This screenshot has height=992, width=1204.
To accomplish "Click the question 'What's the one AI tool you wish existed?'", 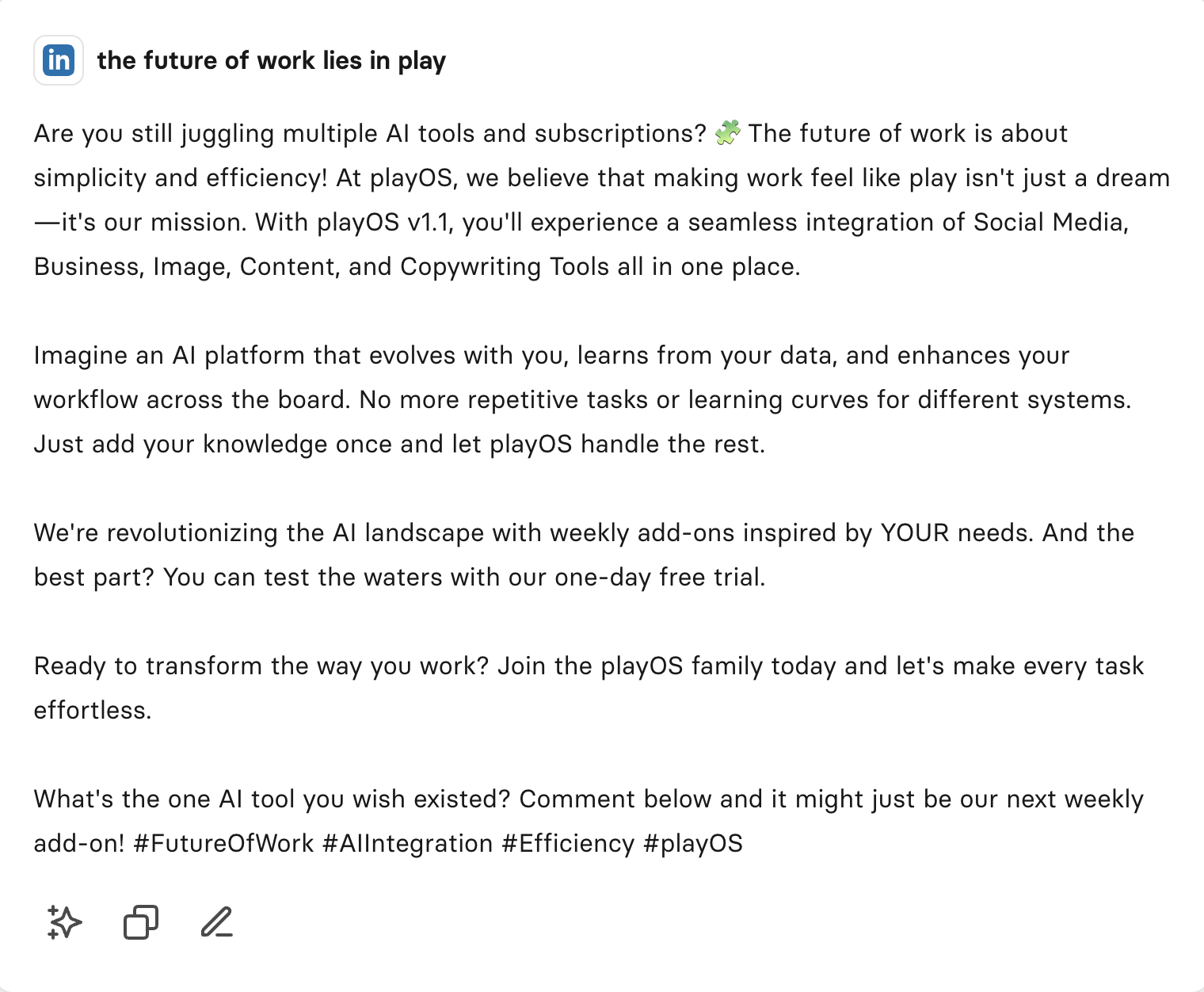I will (272, 799).
